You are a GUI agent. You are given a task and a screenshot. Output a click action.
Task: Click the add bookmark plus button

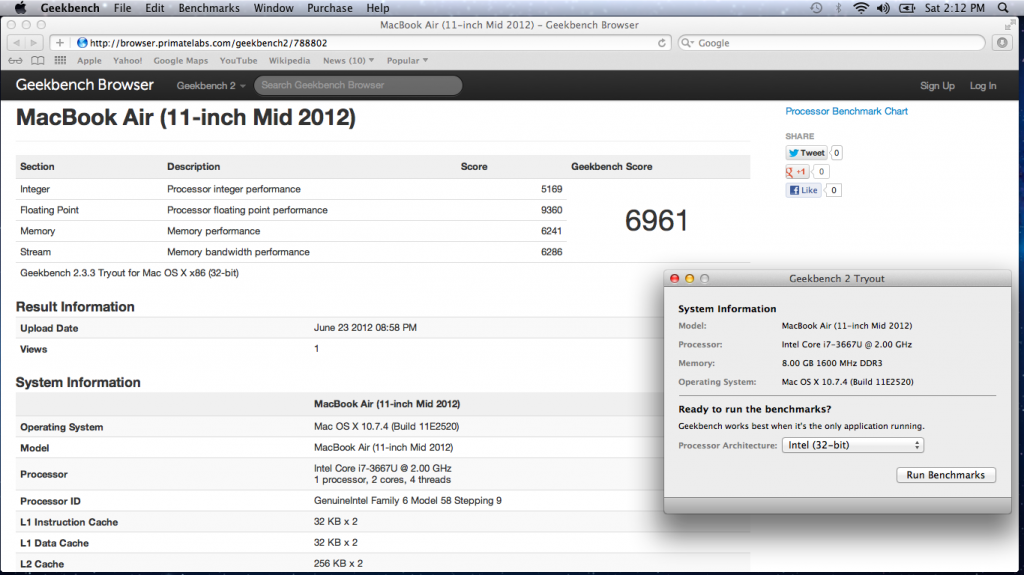point(59,42)
